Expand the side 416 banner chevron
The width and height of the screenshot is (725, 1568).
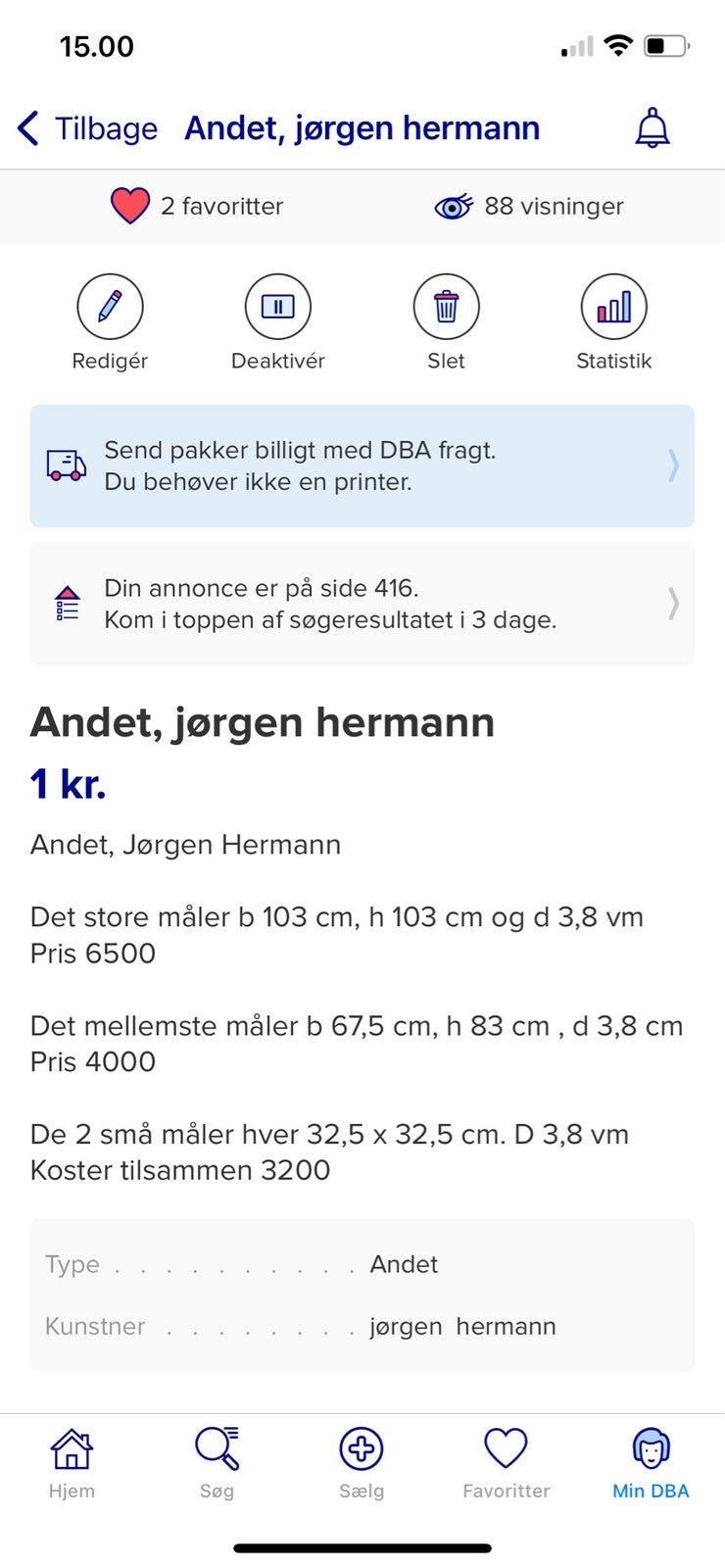[x=673, y=604]
